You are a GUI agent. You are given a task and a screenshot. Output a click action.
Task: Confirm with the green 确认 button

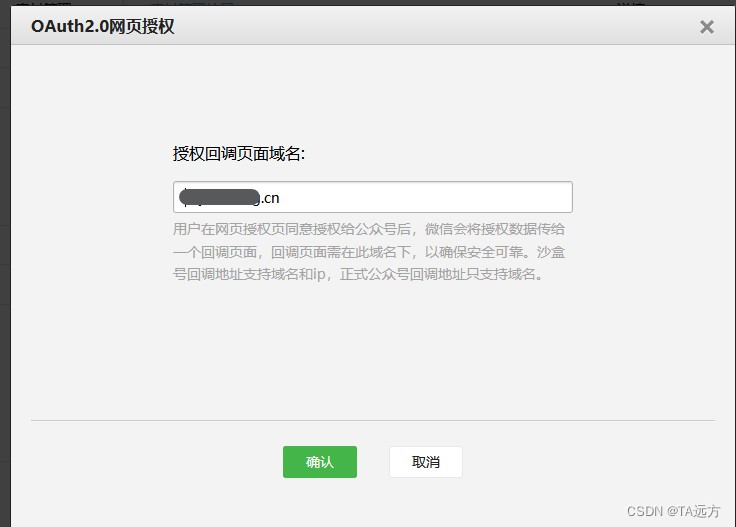click(x=320, y=462)
